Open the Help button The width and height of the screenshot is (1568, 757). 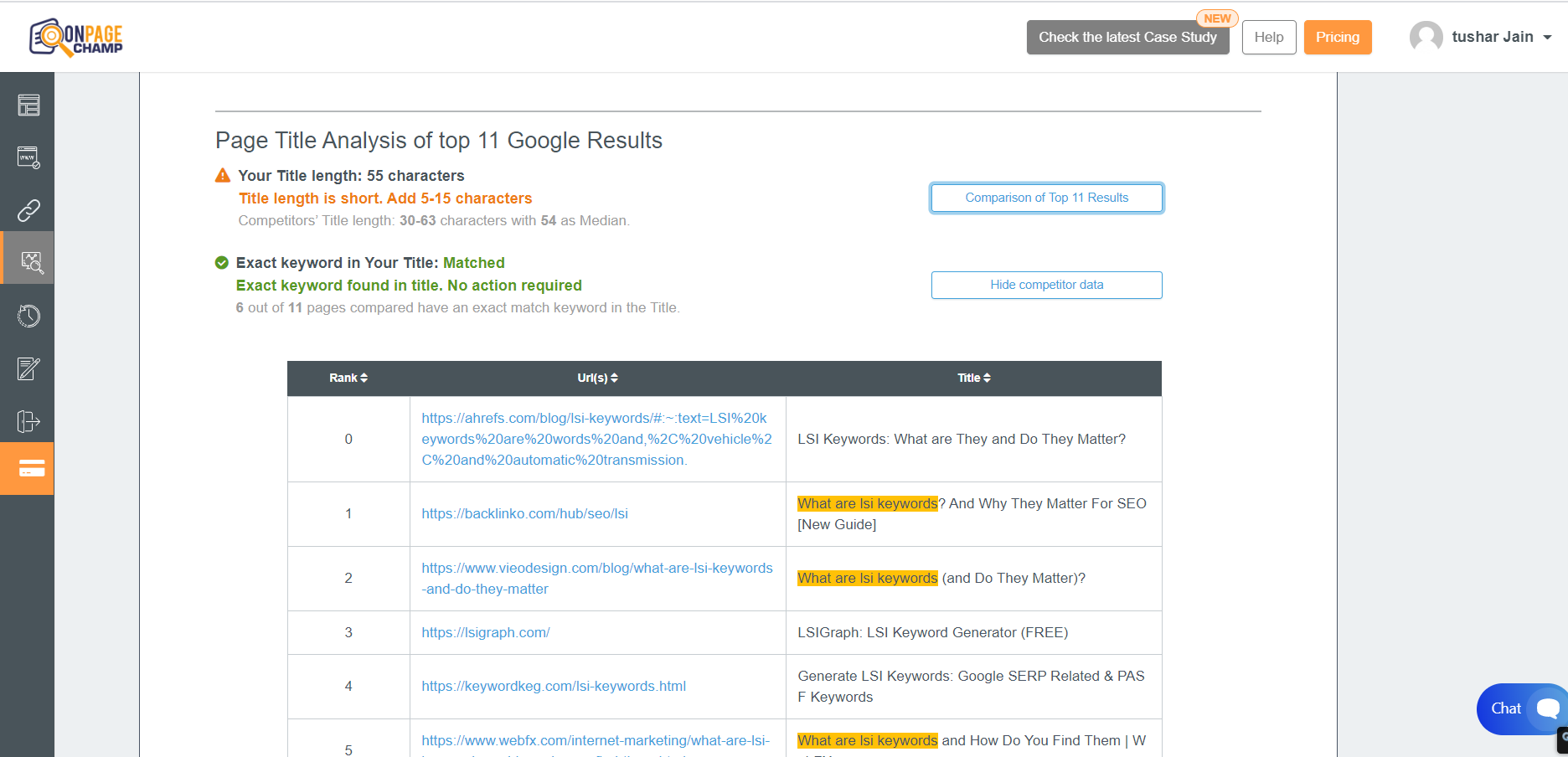[x=1268, y=38]
